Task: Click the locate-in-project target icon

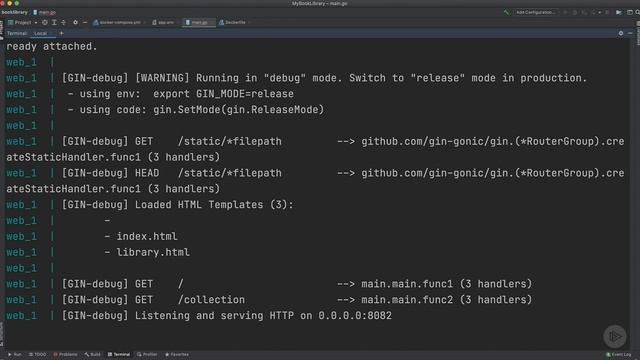Action: (45, 22)
